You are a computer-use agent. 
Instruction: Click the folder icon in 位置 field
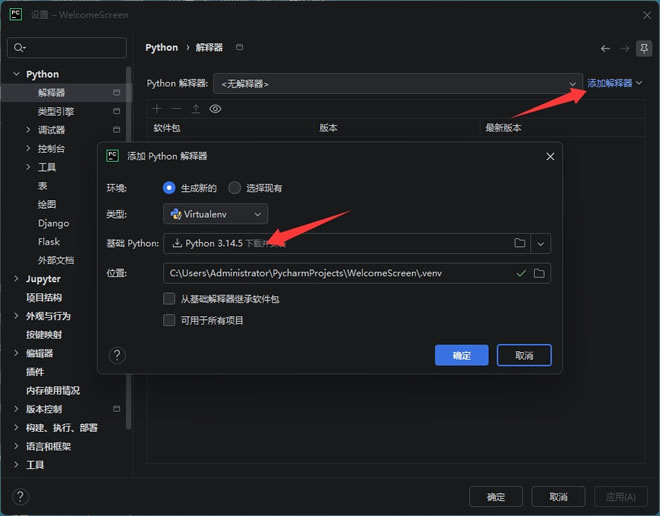coord(539,273)
